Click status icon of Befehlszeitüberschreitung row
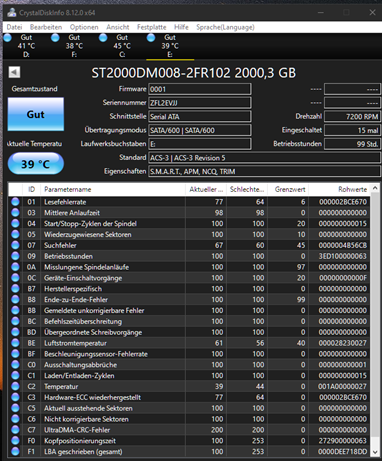382x461 pixels. (15, 321)
